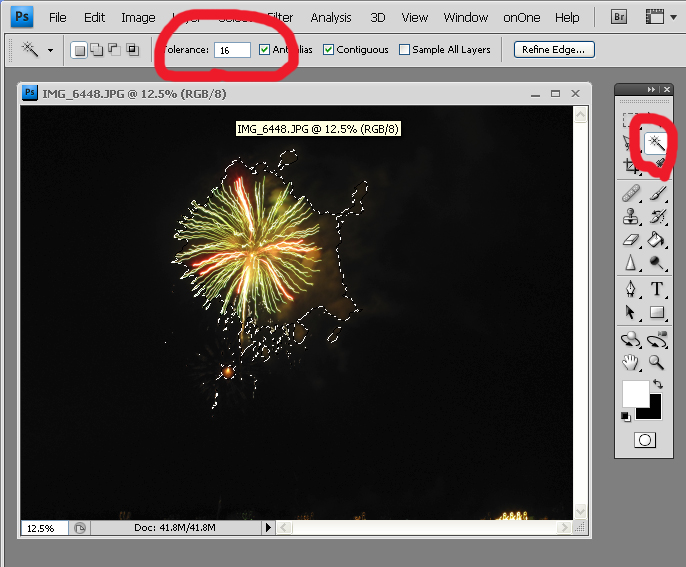Select the Pen tool
This screenshot has width=686, height=567.
[x=631, y=289]
